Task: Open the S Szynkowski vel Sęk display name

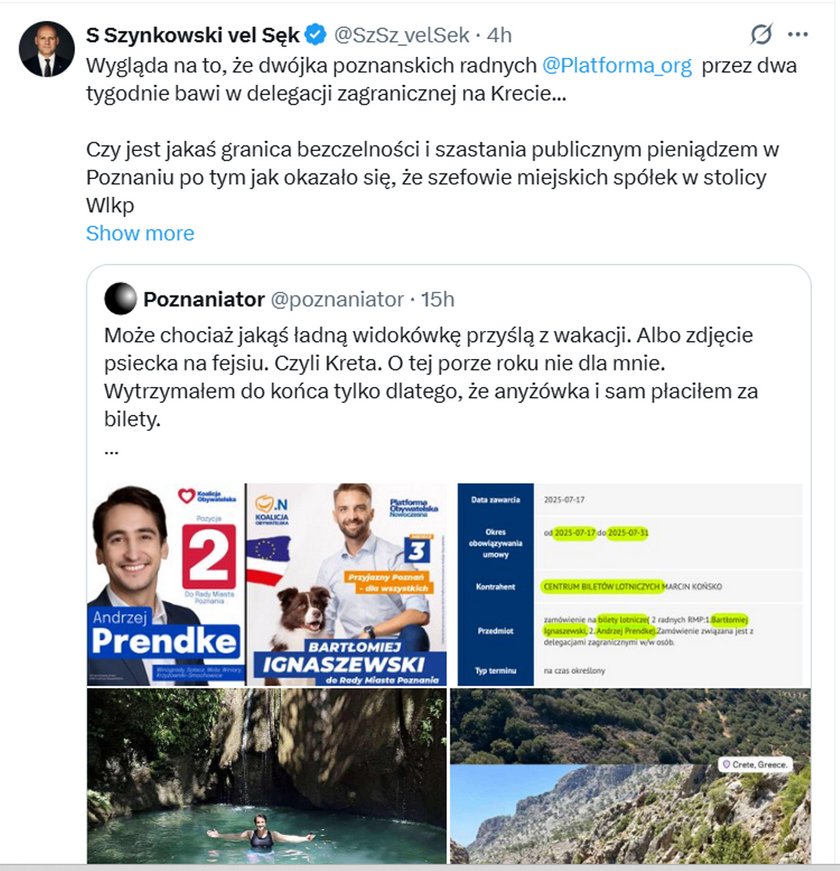Action: [x=193, y=35]
